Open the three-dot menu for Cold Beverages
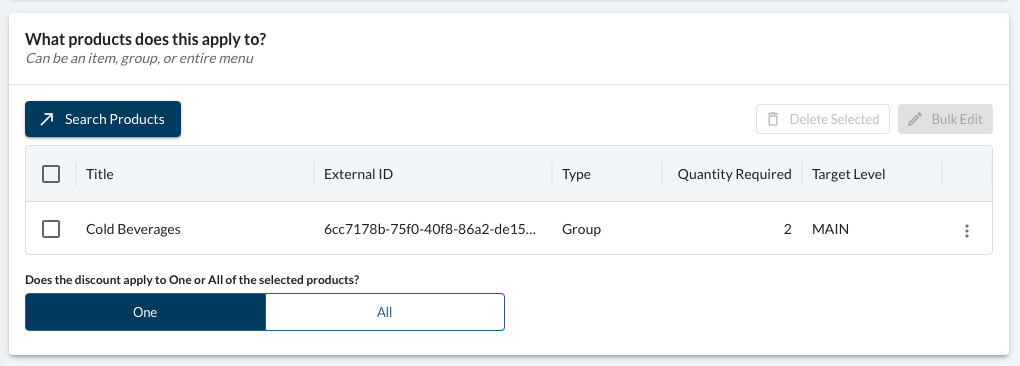The width and height of the screenshot is (1020, 366). (x=967, y=230)
